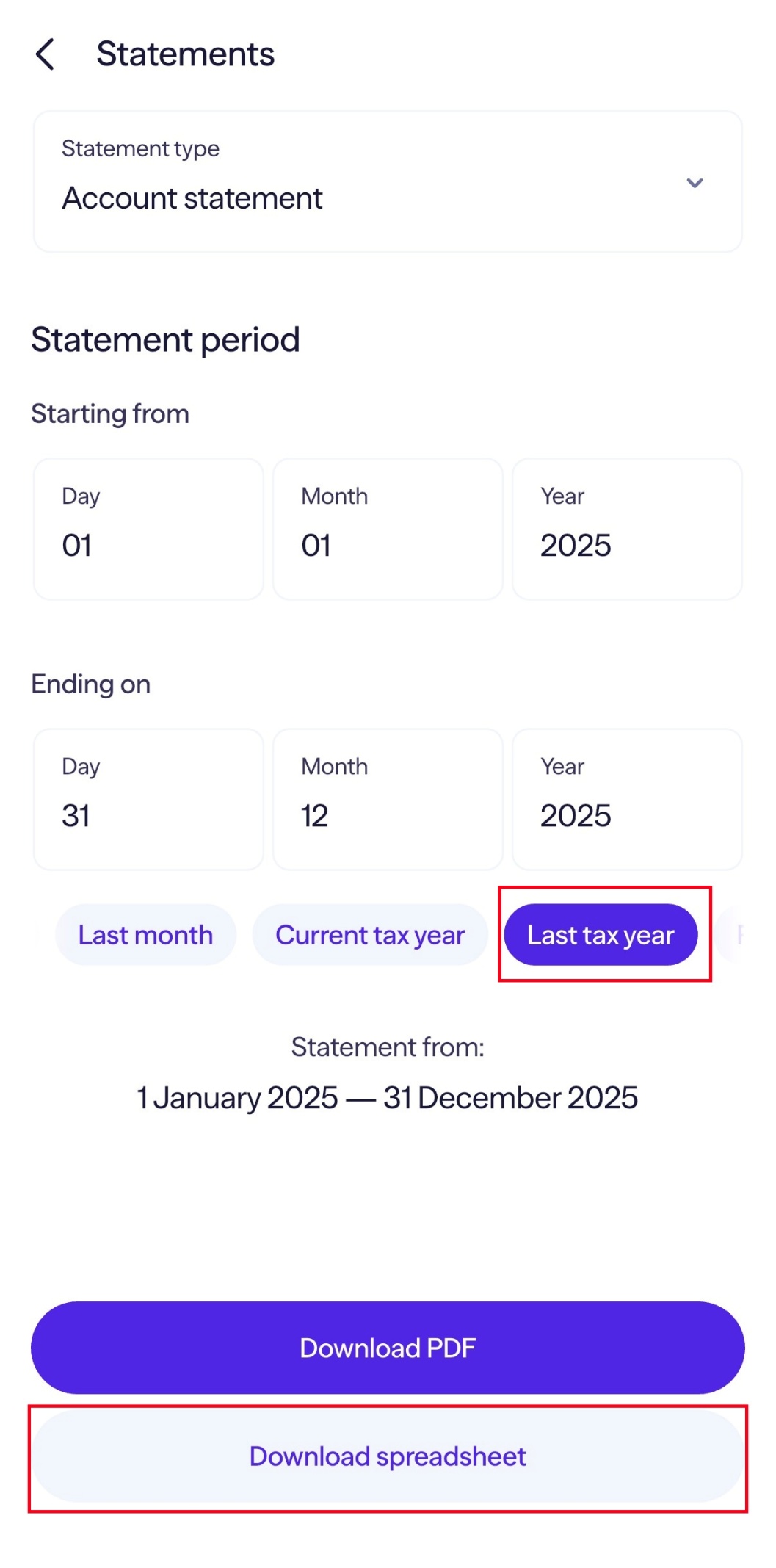This screenshot has width=776, height=1568.
Task: Tap the Statements screen title
Action: pos(184,54)
